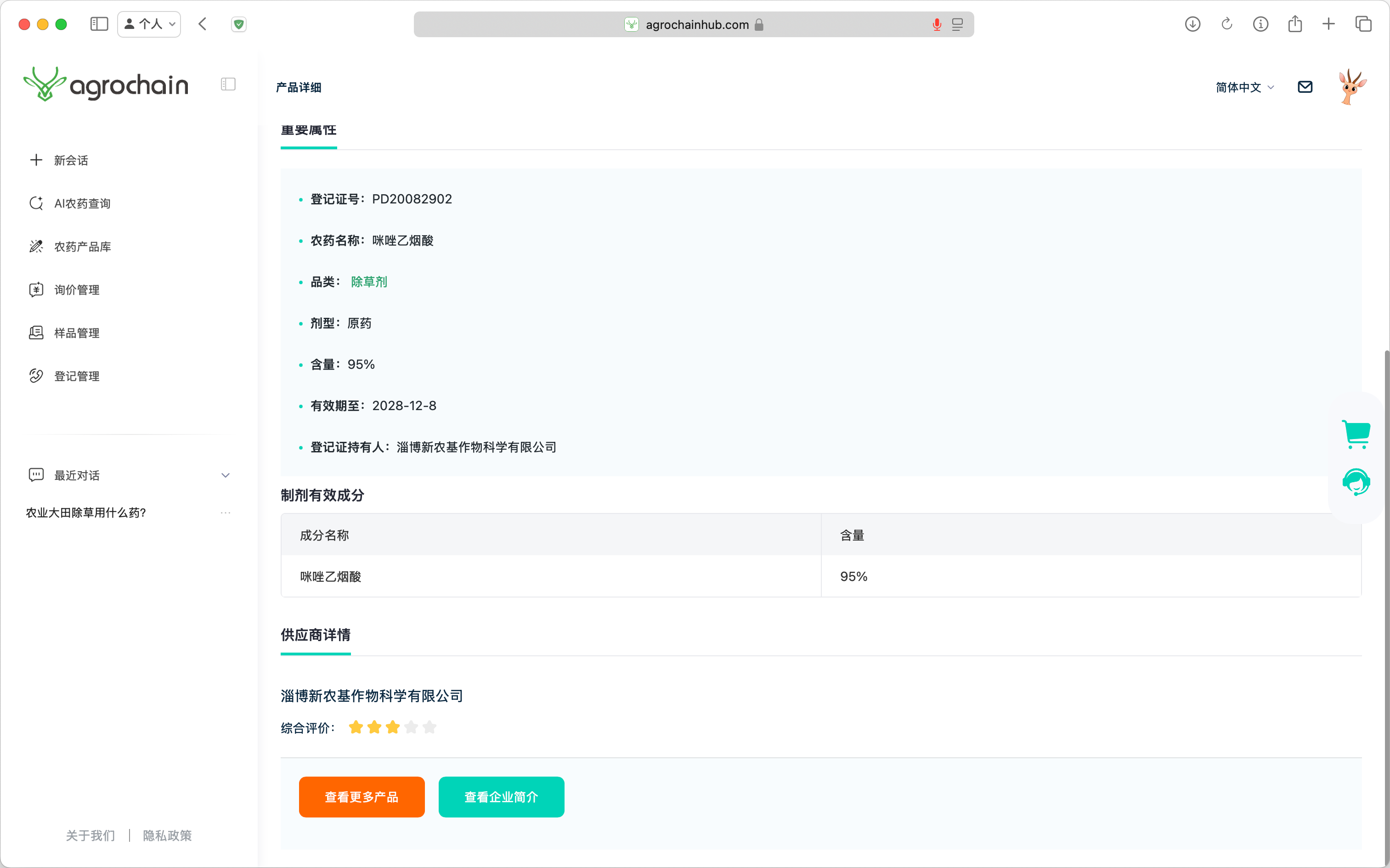Open 样品管理 in the sidebar
Viewport: 1390px width, 868px height.
click(x=76, y=333)
